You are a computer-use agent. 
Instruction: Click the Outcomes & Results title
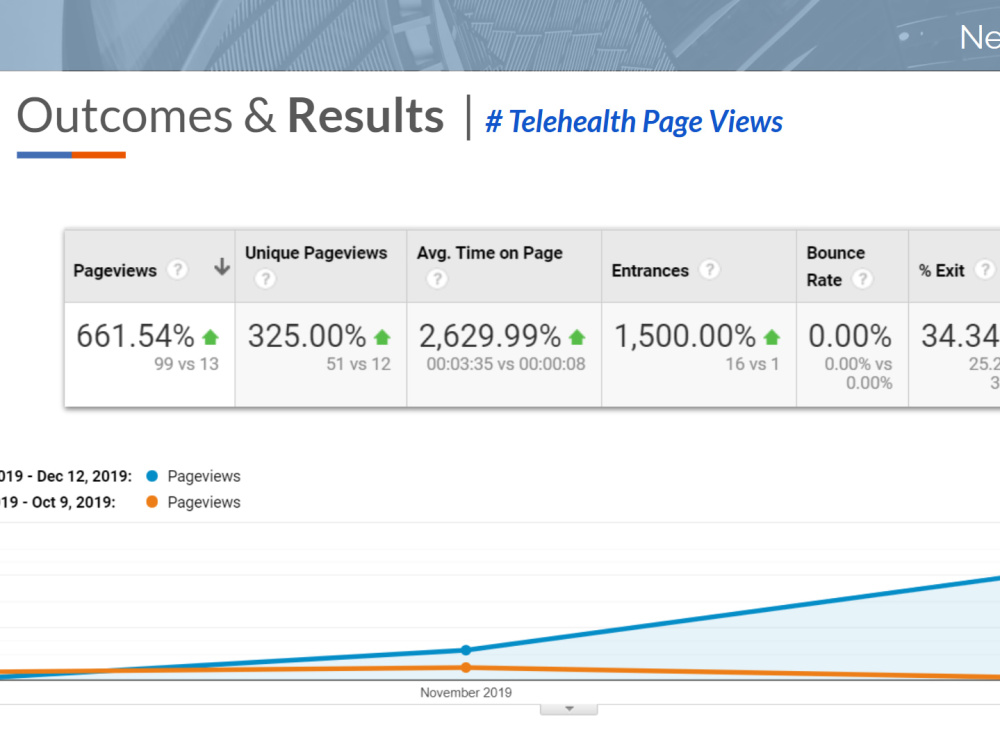tap(230, 116)
